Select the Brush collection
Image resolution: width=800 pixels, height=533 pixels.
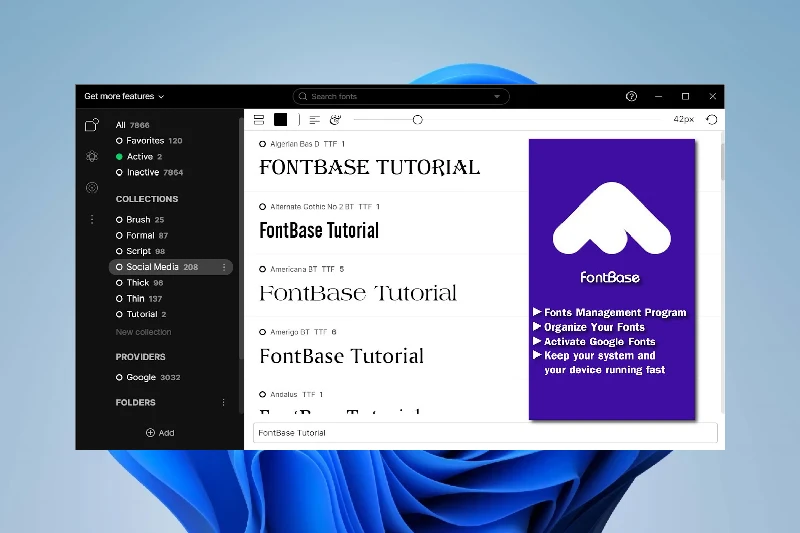click(138, 220)
